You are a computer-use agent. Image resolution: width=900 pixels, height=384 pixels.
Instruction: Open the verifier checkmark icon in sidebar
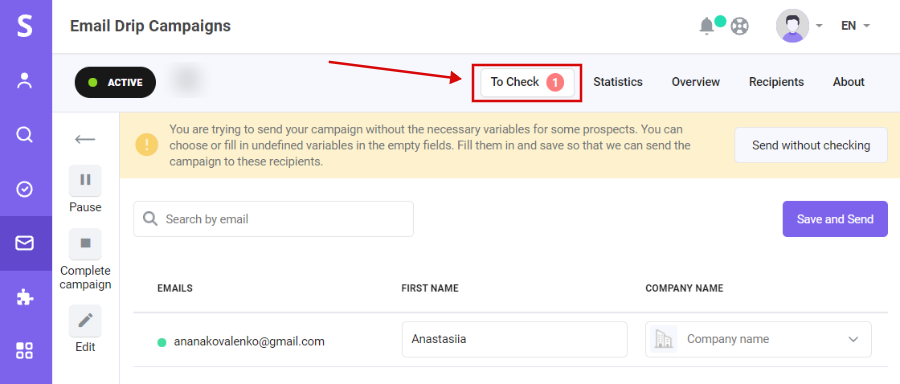pyautogui.click(x=25, y=189)
